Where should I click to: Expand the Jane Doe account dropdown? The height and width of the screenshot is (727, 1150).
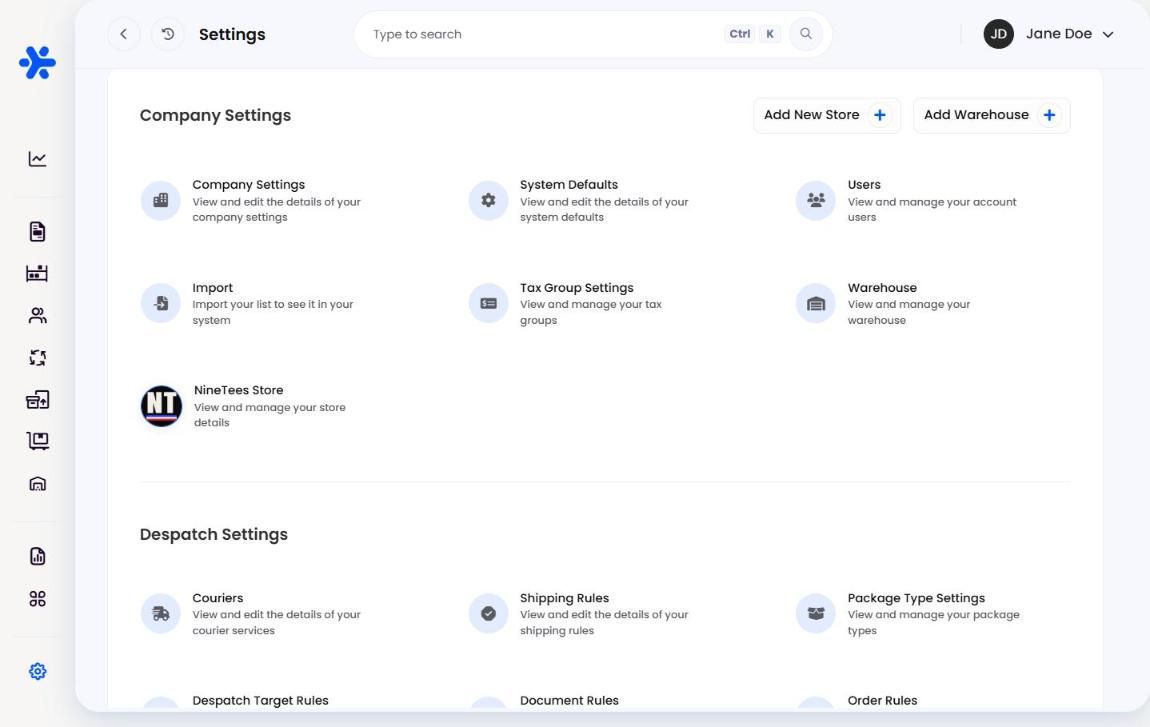(1107, 34)
